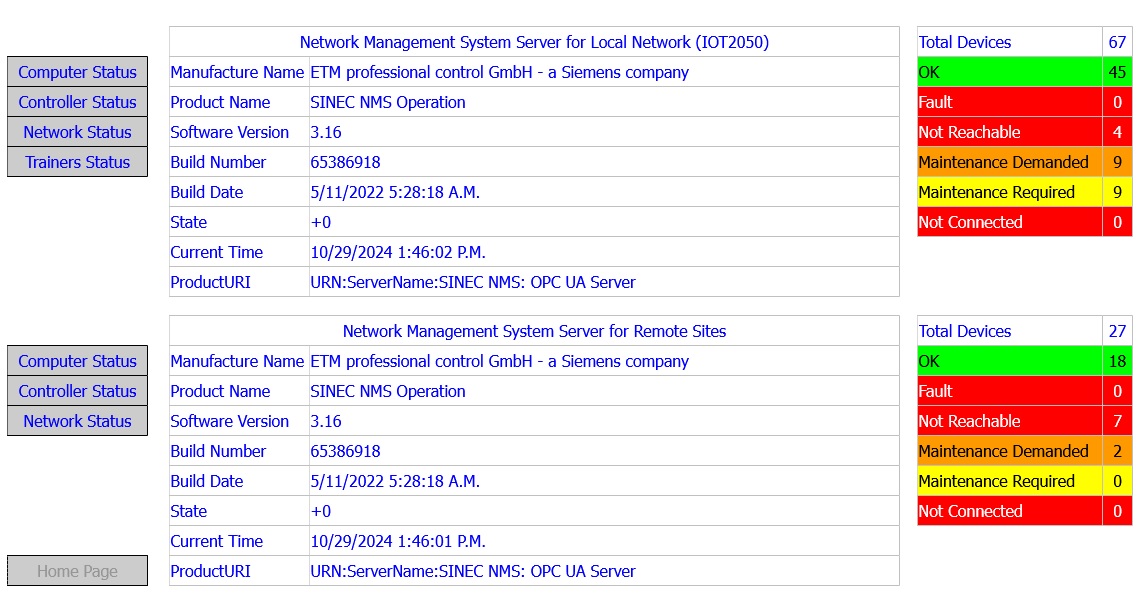Click the Local Network URN:ServerName product URI value
This screenshot has width=1146, height=595.
[473, 282]
